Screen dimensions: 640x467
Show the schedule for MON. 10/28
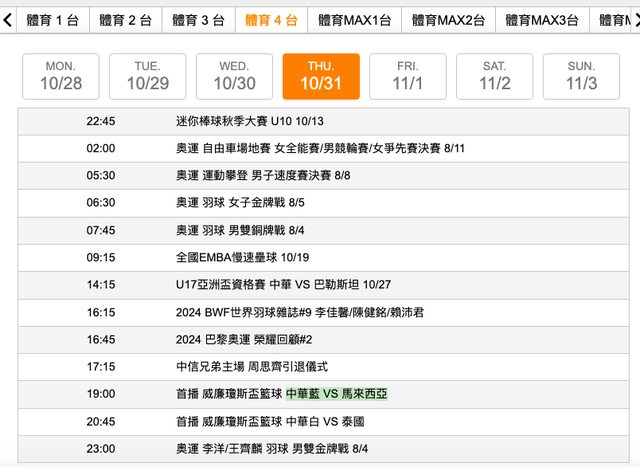click(x=61, y=76)
